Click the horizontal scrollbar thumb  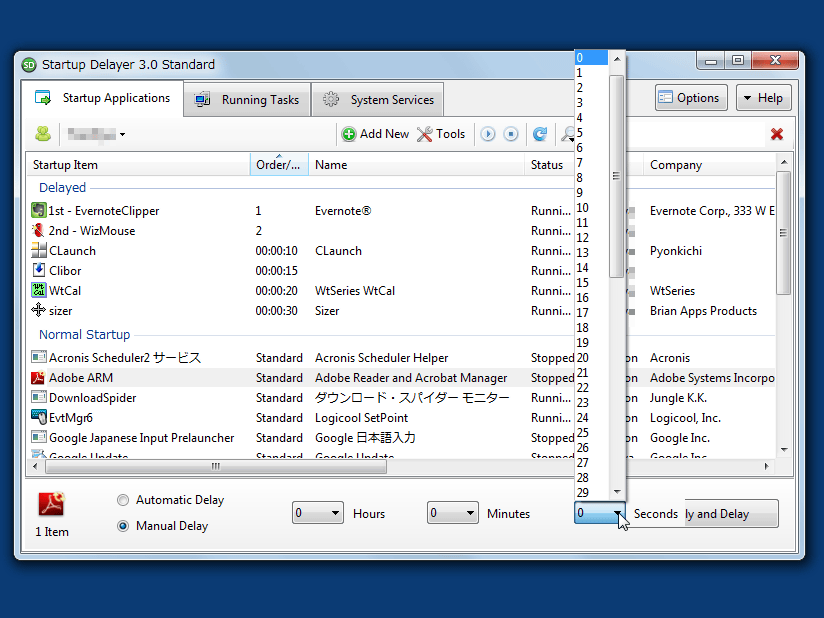pos(216,466)
